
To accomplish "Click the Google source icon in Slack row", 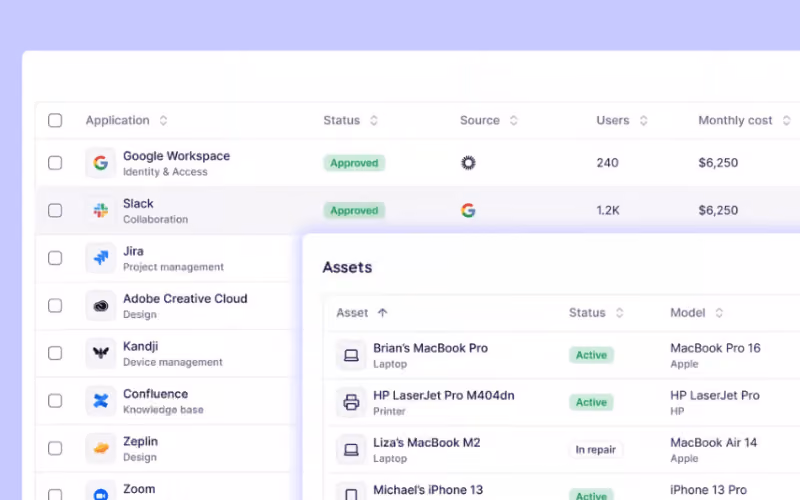I will [x=468, y=210].
